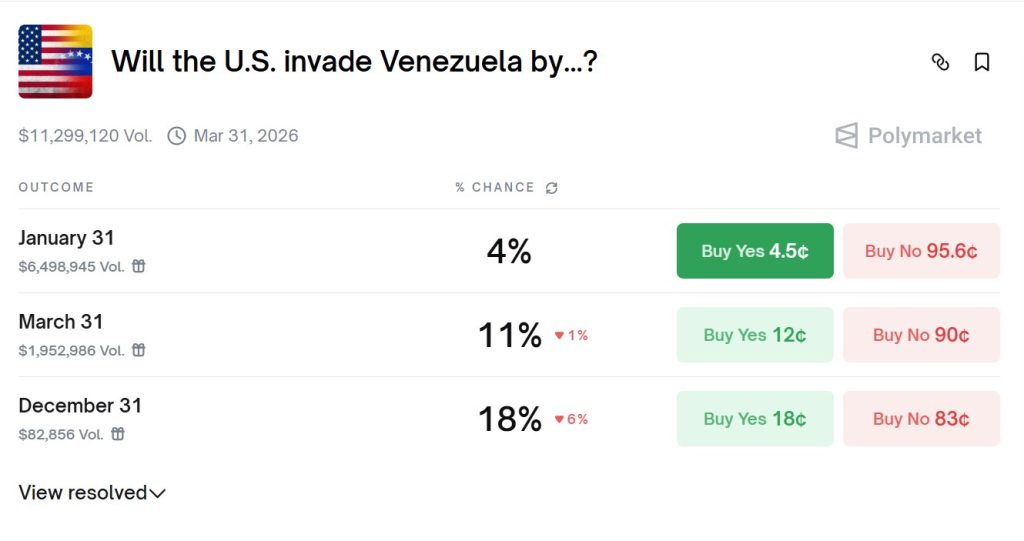The image size is (1024, 541).
Task: Click the clock icon by Mar 31, 2026
Action: click(176, 136)
